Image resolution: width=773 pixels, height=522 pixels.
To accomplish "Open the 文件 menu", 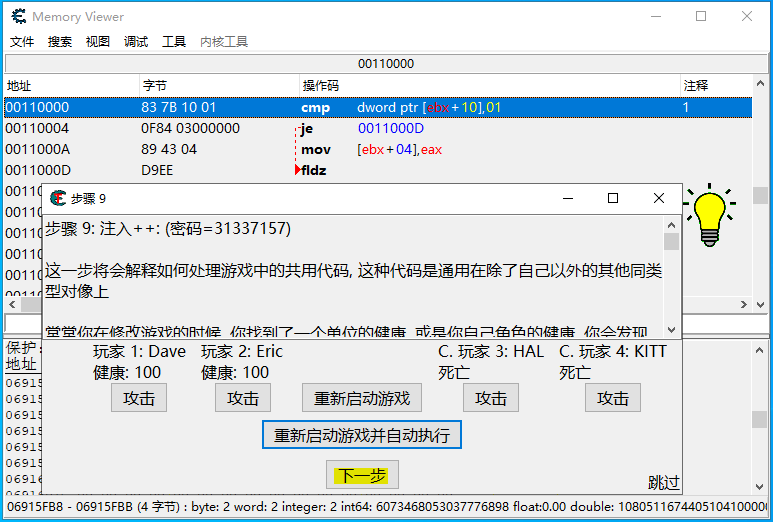I will (22, 42).
